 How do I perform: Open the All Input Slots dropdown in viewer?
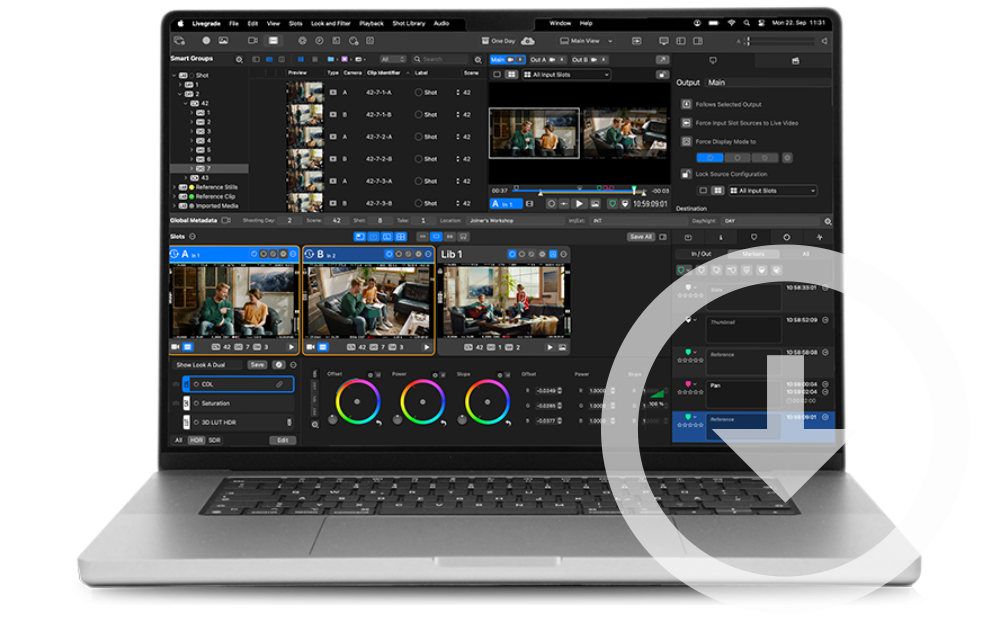coord(570,75)
